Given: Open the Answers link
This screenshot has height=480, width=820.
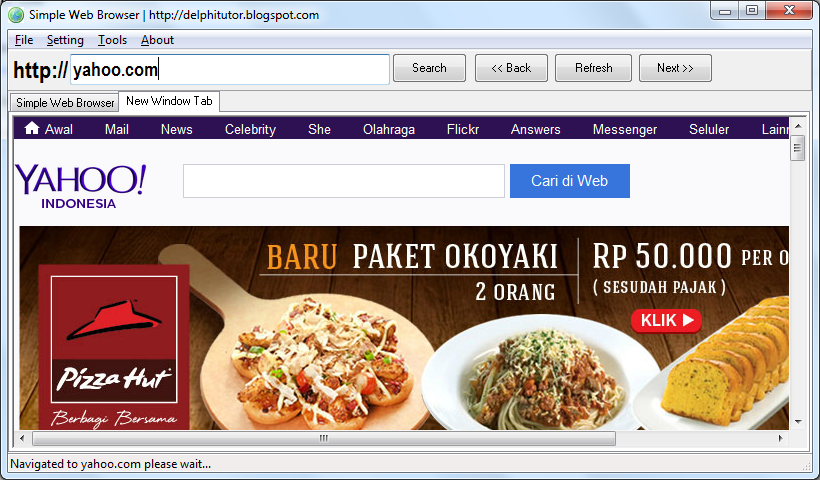Looking at the screenshot, I should 536,129.
